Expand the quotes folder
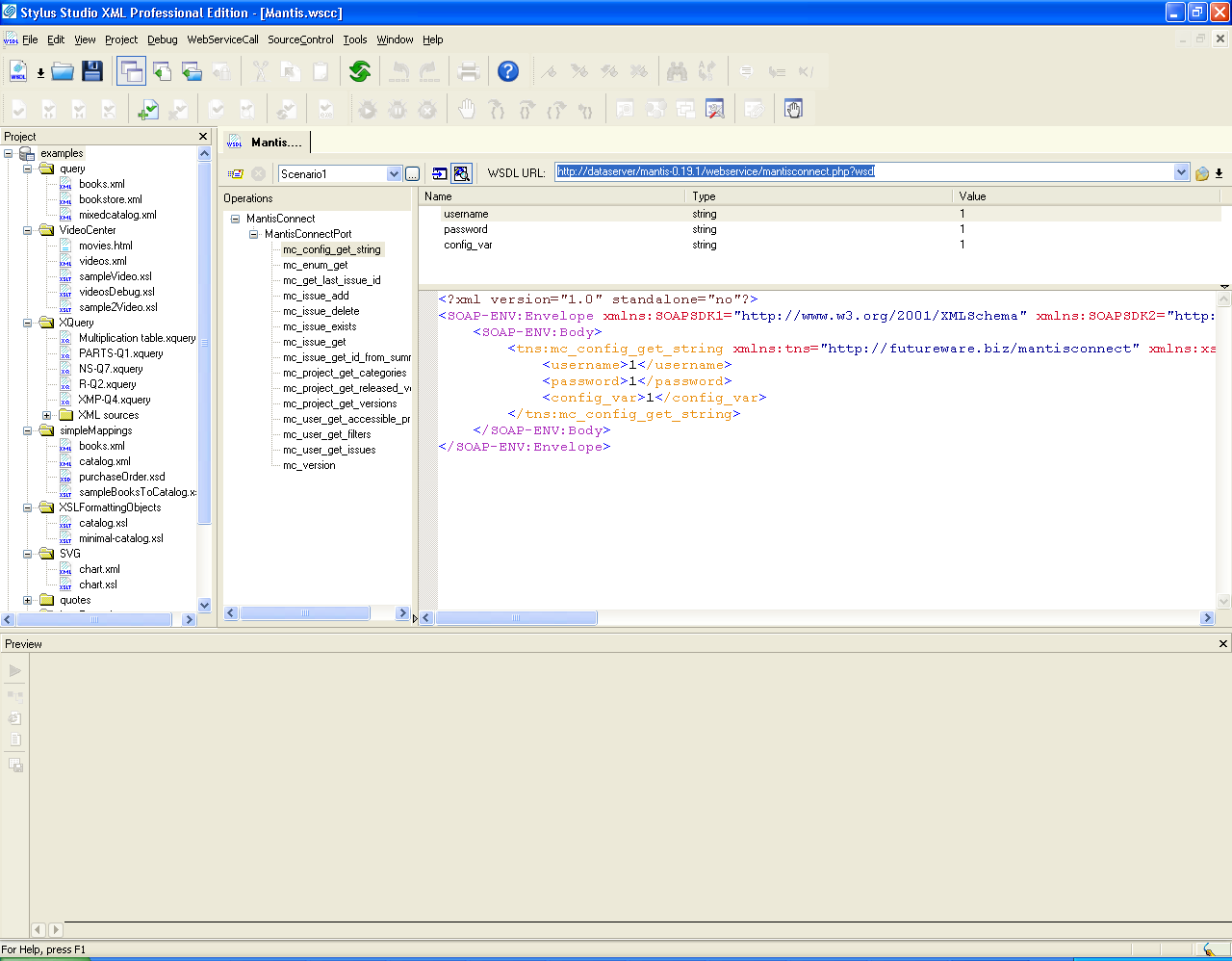 (x=28, y=600)
